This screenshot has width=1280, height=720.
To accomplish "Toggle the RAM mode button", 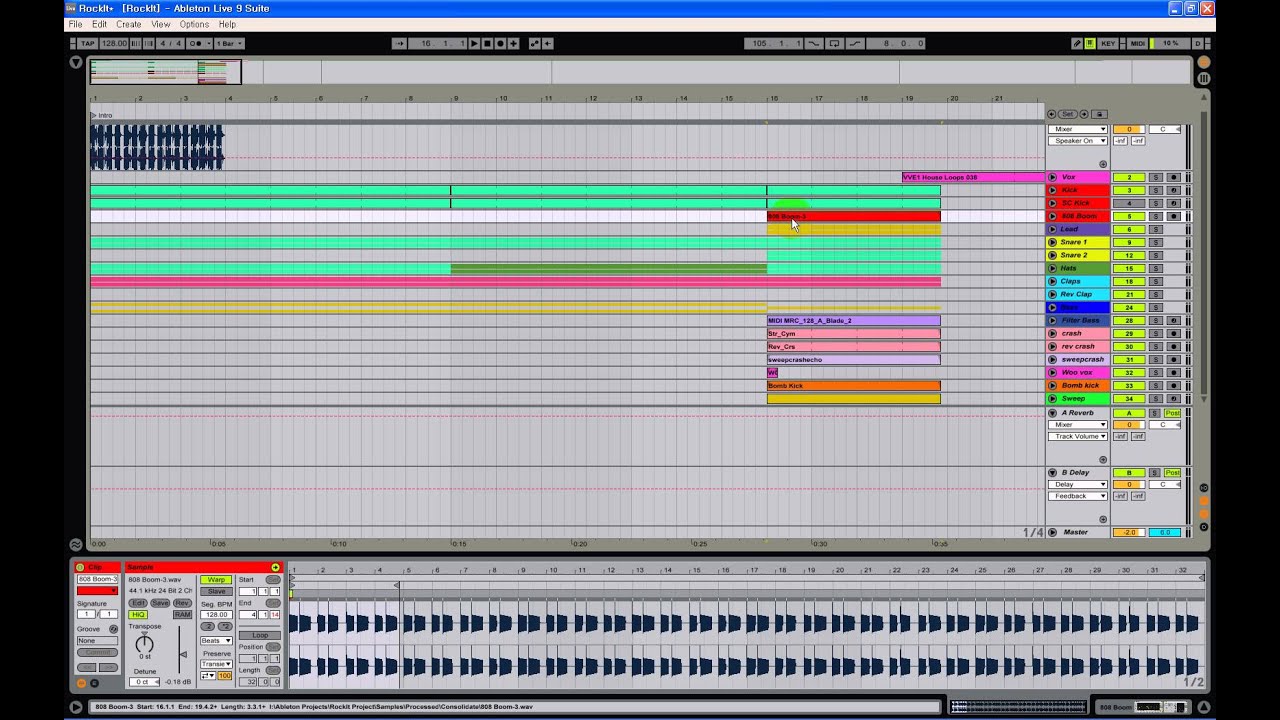I will point(182,614).
